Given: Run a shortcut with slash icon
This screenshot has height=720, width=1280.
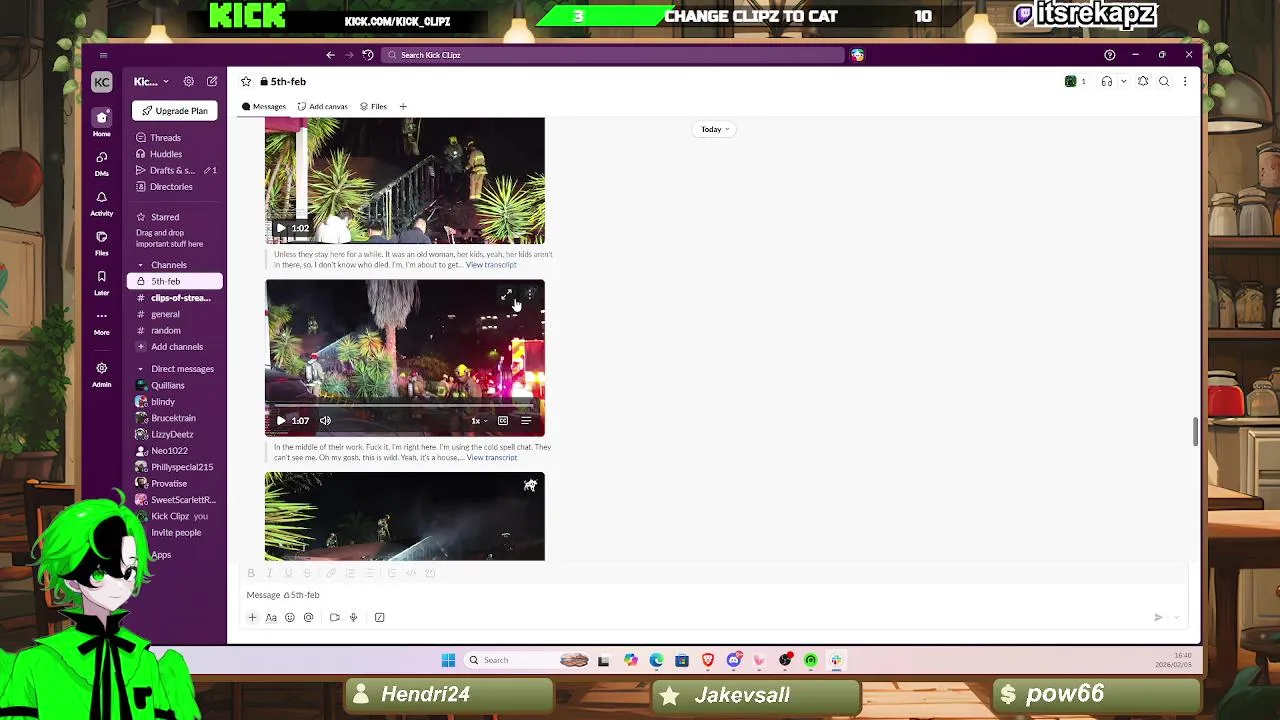Looking at the screenshot, I should point(380,618).
